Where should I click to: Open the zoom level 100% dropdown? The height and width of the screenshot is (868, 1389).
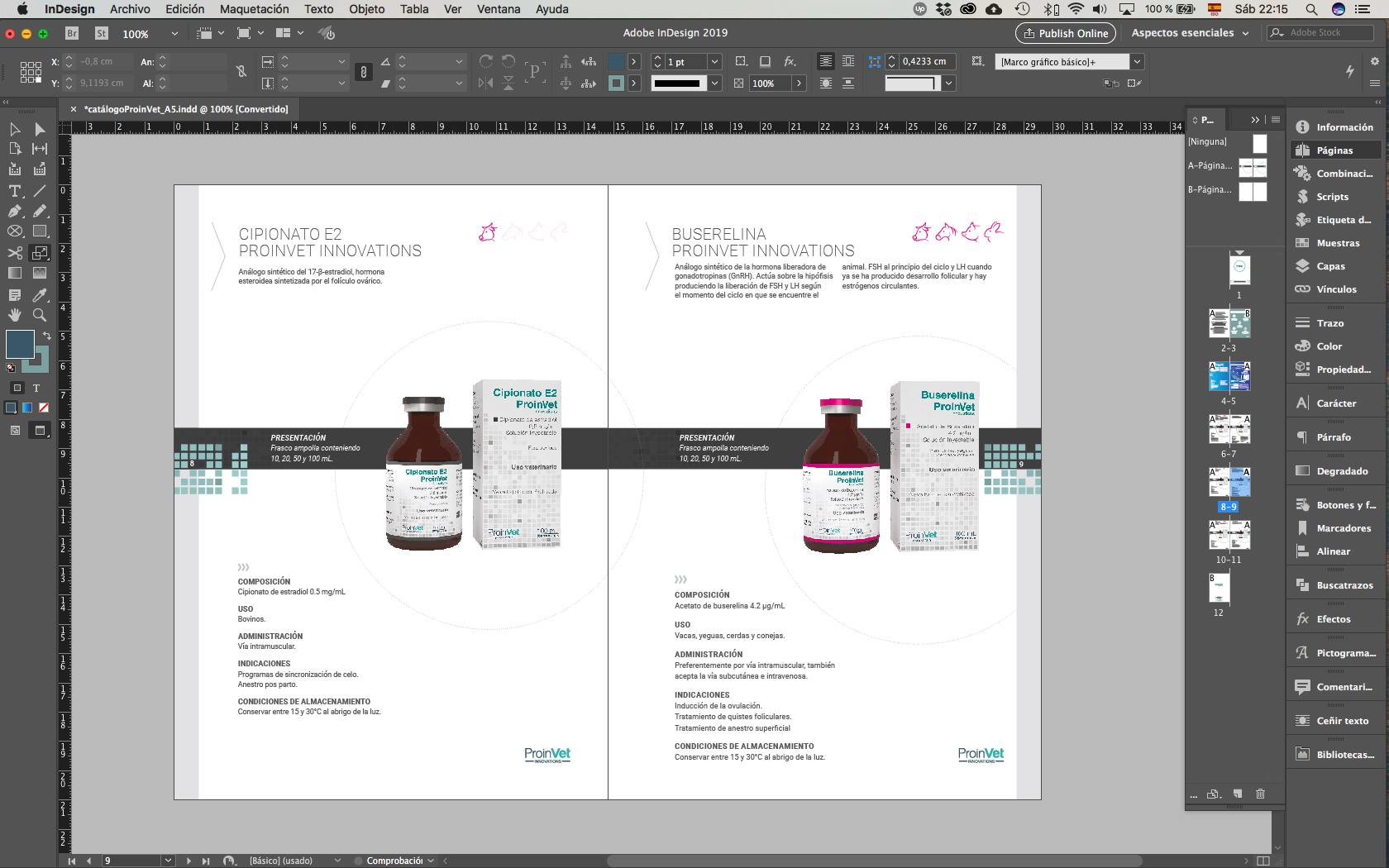(174, 34)
